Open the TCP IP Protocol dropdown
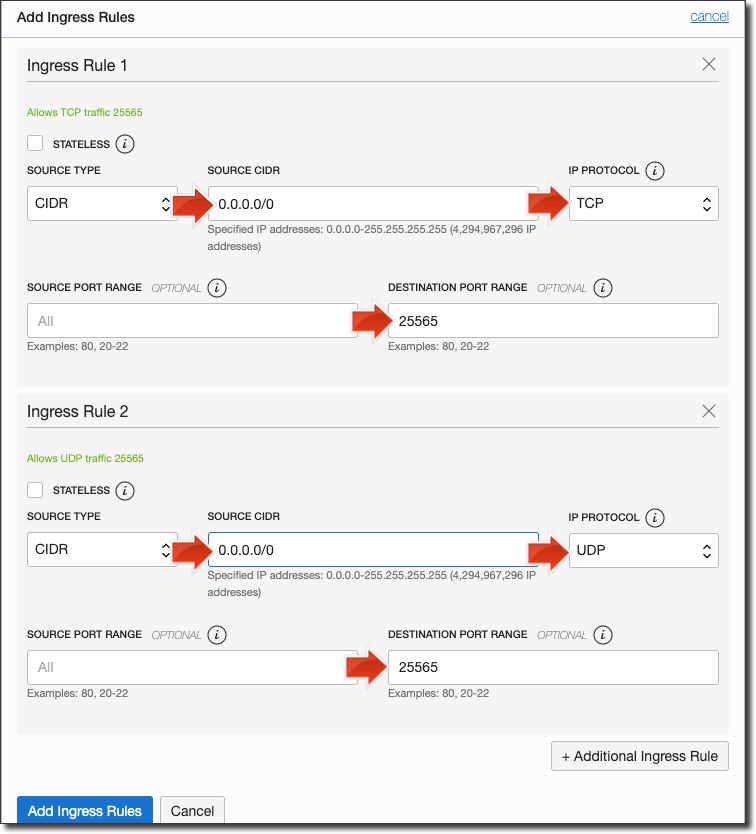Screen dimensions: 756x834 pyautogui.click(x=643, y=204)
